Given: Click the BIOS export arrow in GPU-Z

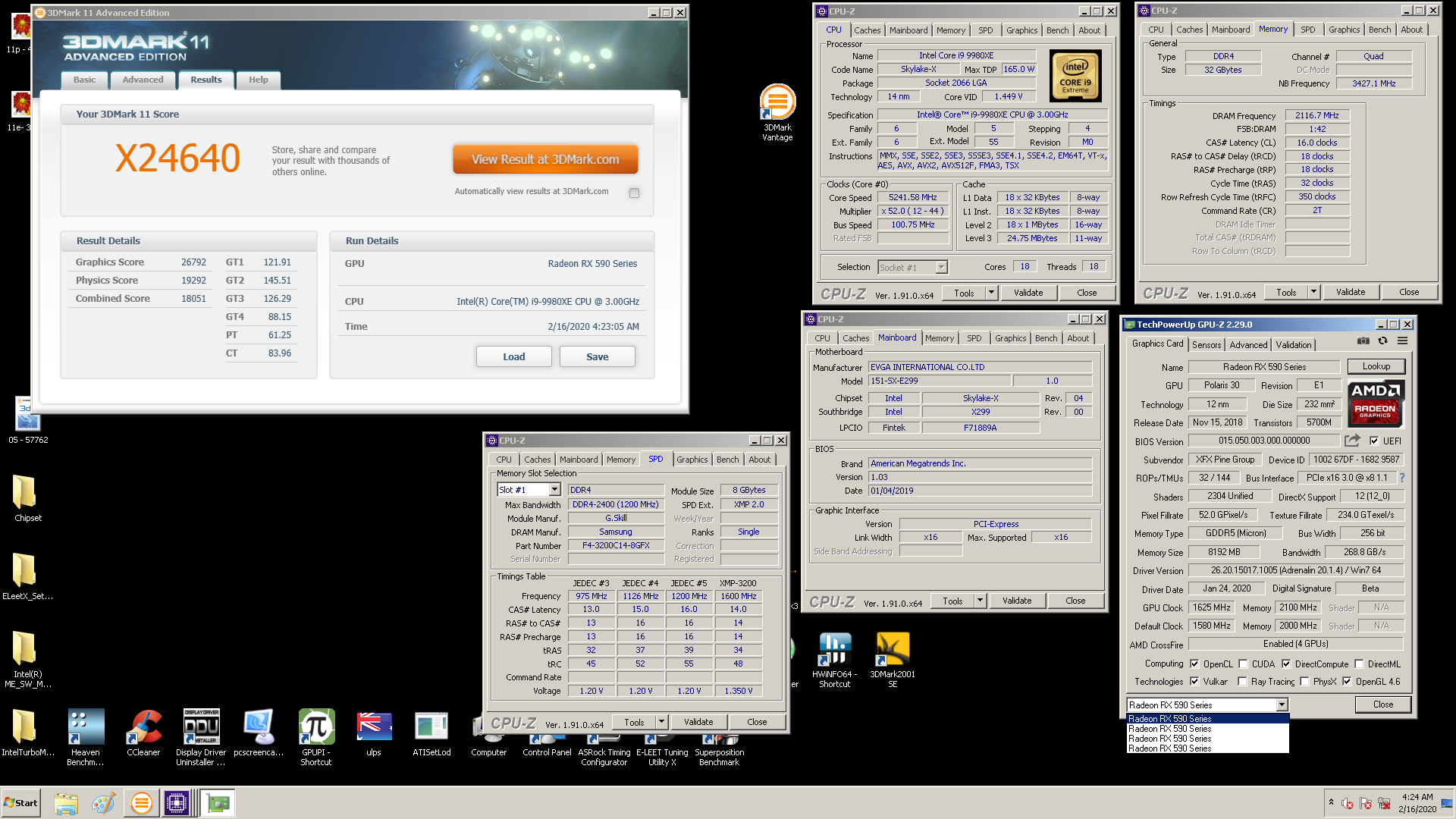Looking at the screenshot, I should (x=1352, y=440).
